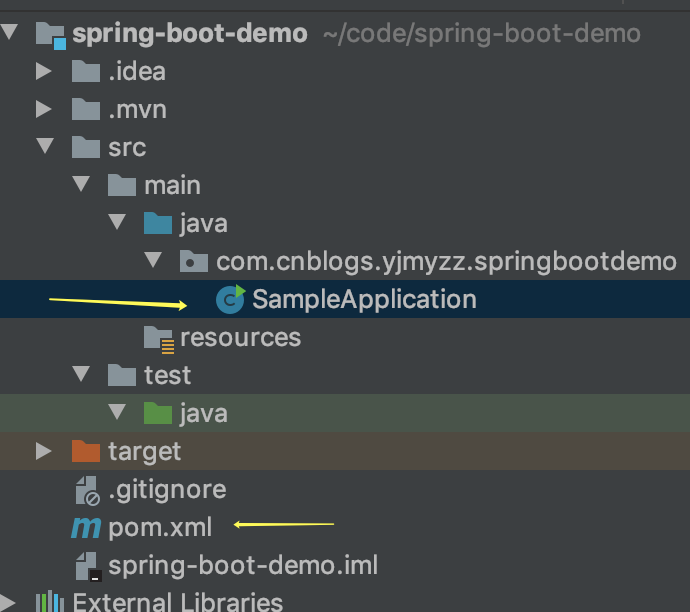The width and height of the screenshot is (690, 612).
Task: Select the target label
Action: point(145,452)
